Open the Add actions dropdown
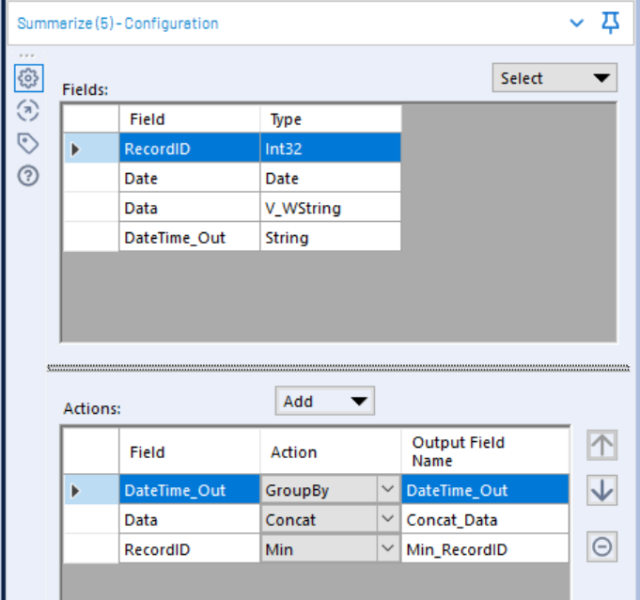The height and width of the screenshot is (600, 640). (325, 401)
